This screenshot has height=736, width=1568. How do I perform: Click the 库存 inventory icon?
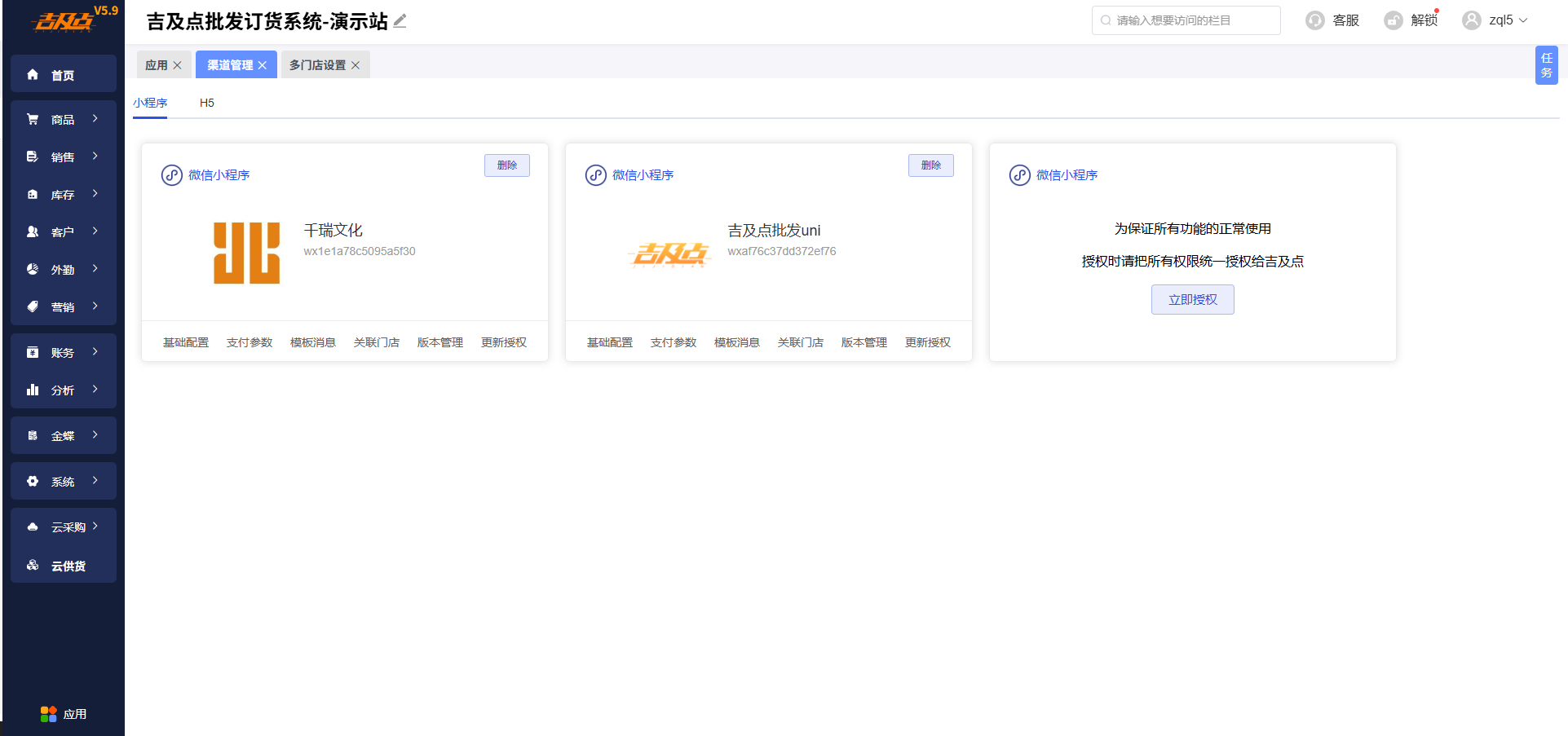(33, 194)
